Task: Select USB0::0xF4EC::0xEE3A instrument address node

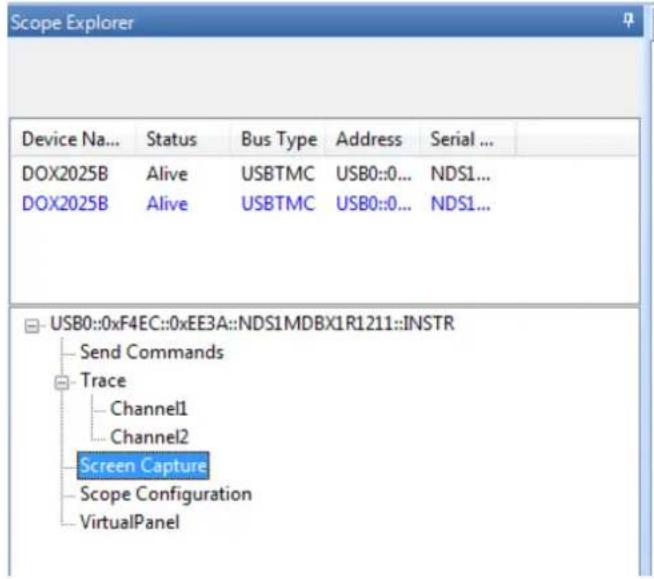Action: pyautogui.click(x=252, y=324)
